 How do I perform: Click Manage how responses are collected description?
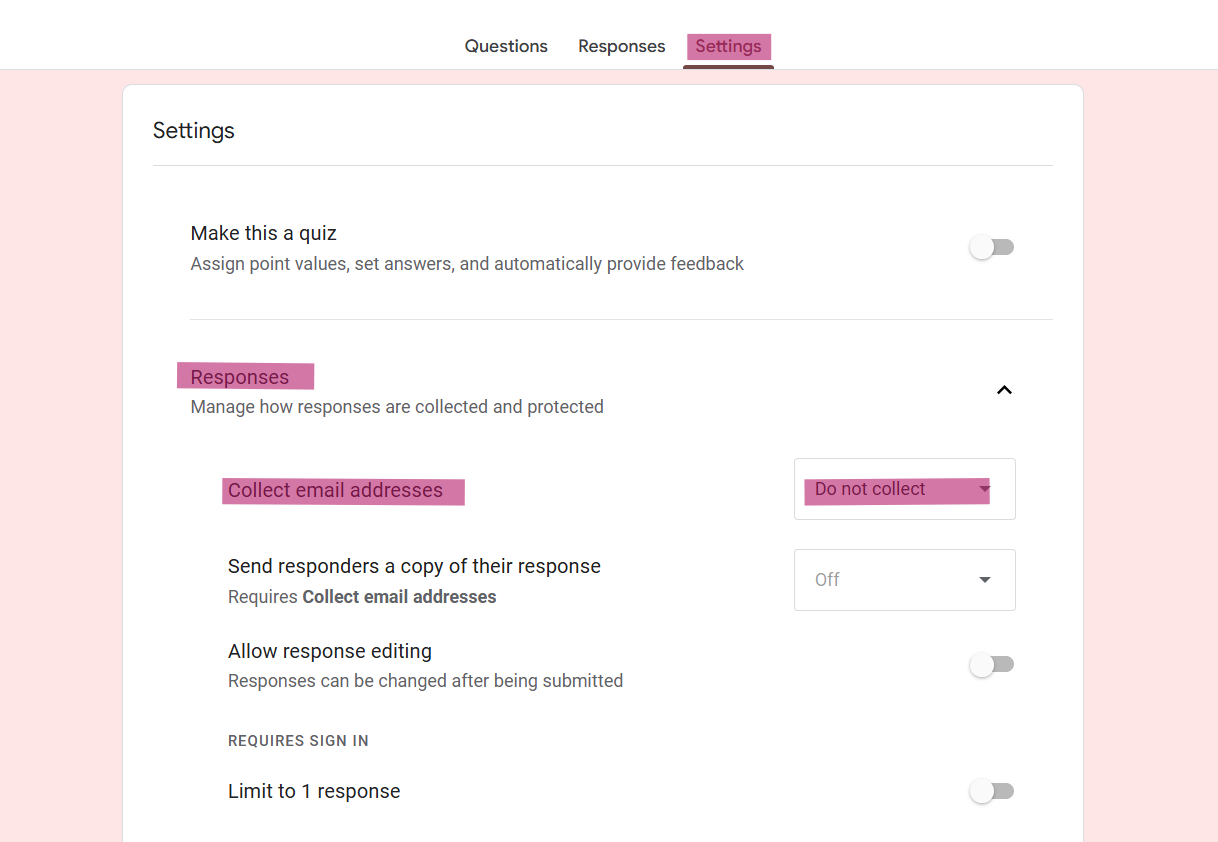[397, 407]
